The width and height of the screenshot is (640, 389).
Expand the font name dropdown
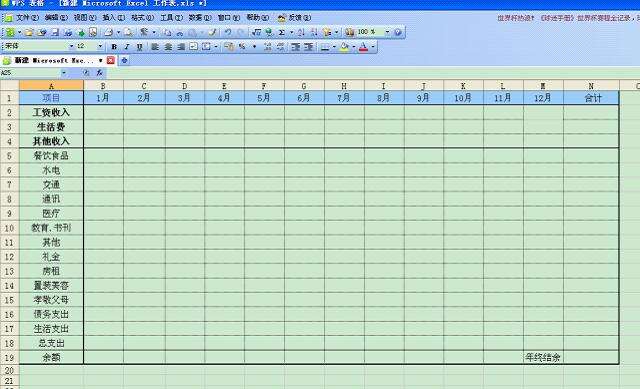pyautogui.click(x=71, y=47)
